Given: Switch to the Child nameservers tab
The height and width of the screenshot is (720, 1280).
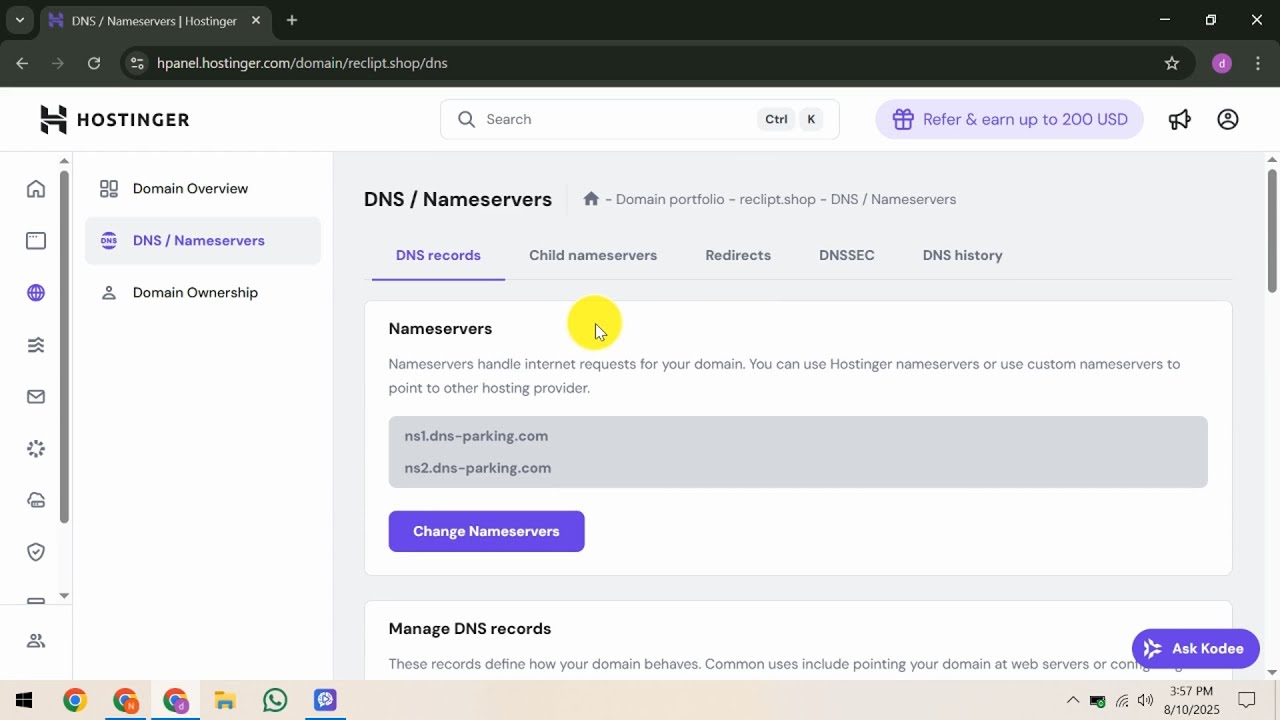Looking at the screenshot, I should 593,256.
